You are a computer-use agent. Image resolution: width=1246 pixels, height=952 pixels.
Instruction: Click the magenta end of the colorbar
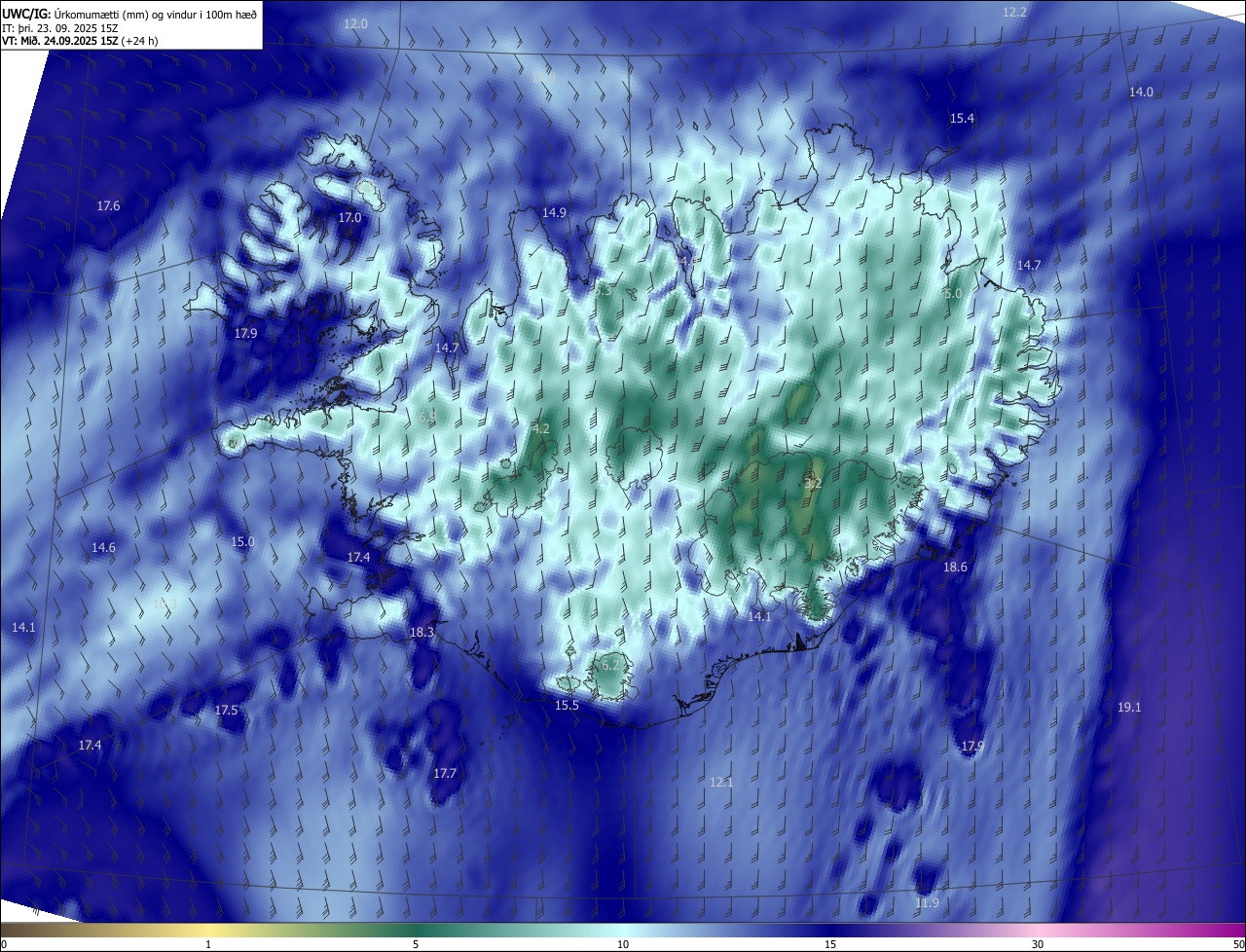click(x=1236, y=930)
